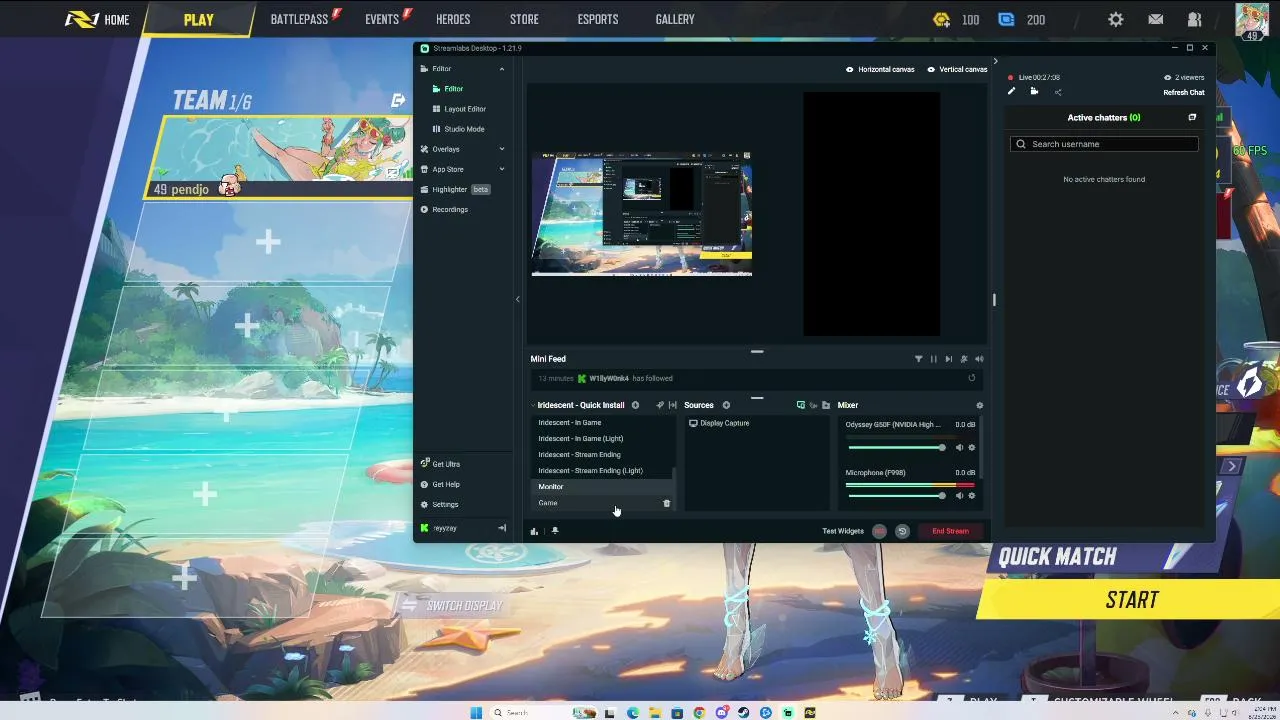Viewport: 1280px width, 720px height.
Task: Click the camera icon under the Live timer
Action: pyautogui.click(x=1034, y=92)
